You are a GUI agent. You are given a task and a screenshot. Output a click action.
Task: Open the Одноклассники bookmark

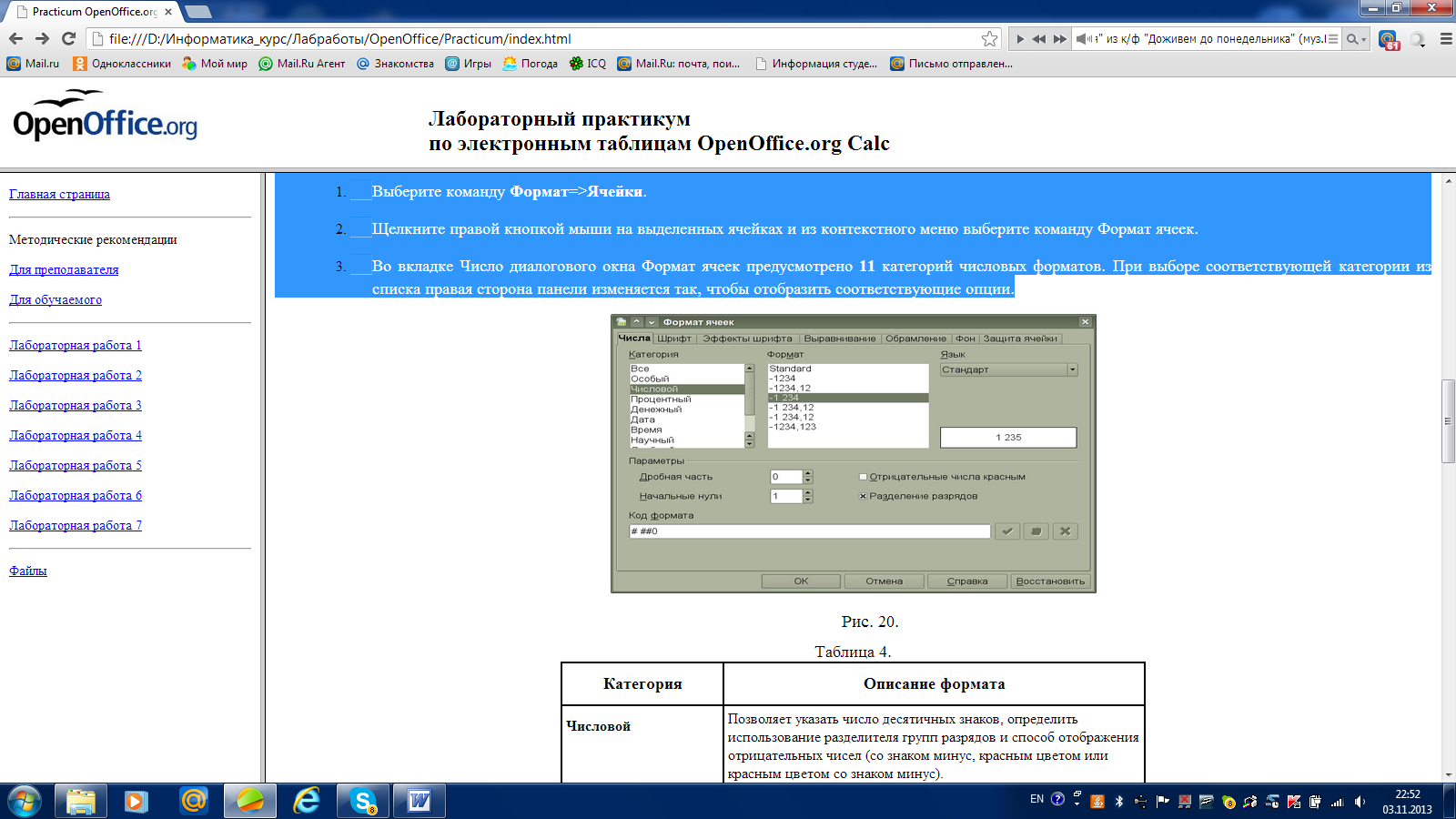click(x=122, y=64)
